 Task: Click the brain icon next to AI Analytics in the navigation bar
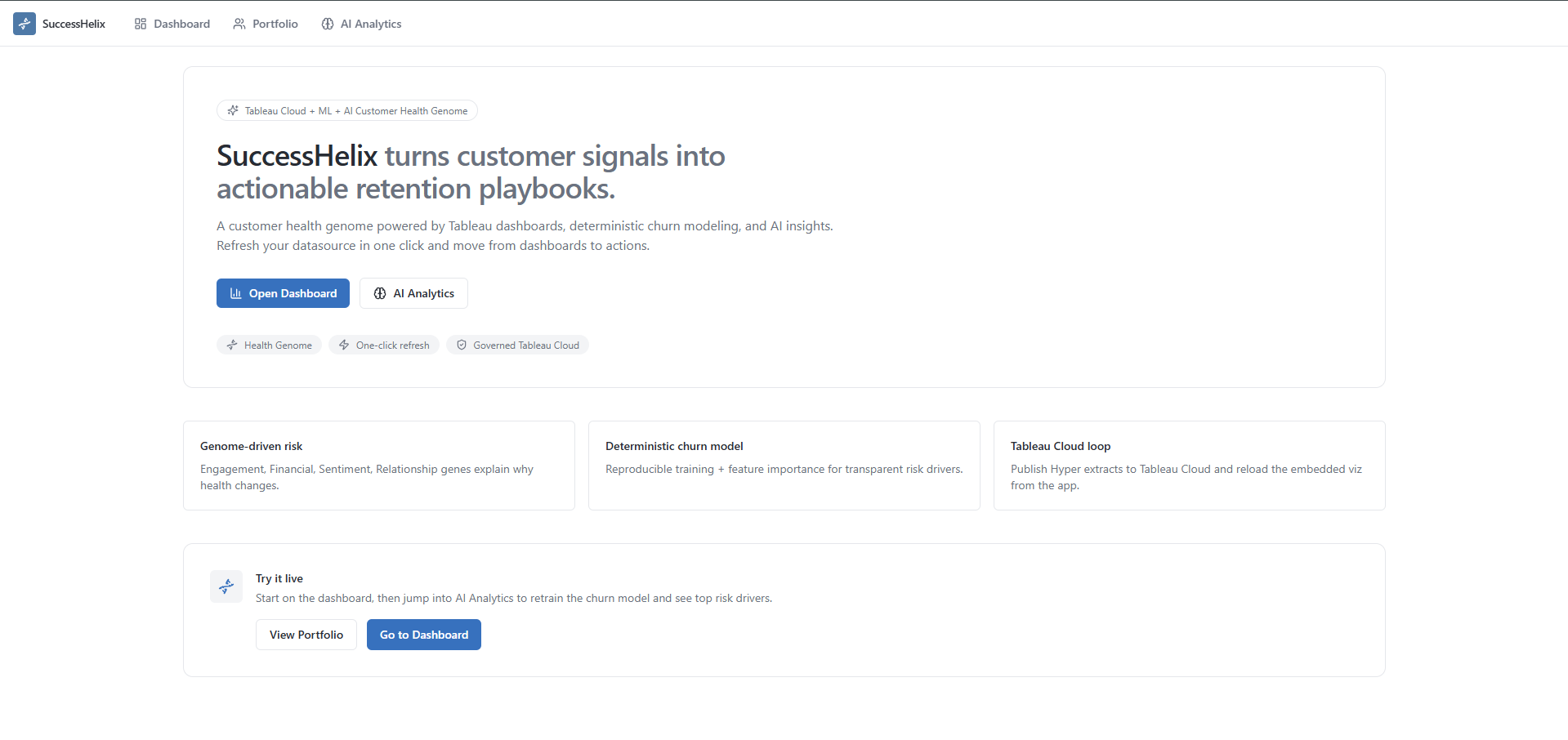[328, 24]
